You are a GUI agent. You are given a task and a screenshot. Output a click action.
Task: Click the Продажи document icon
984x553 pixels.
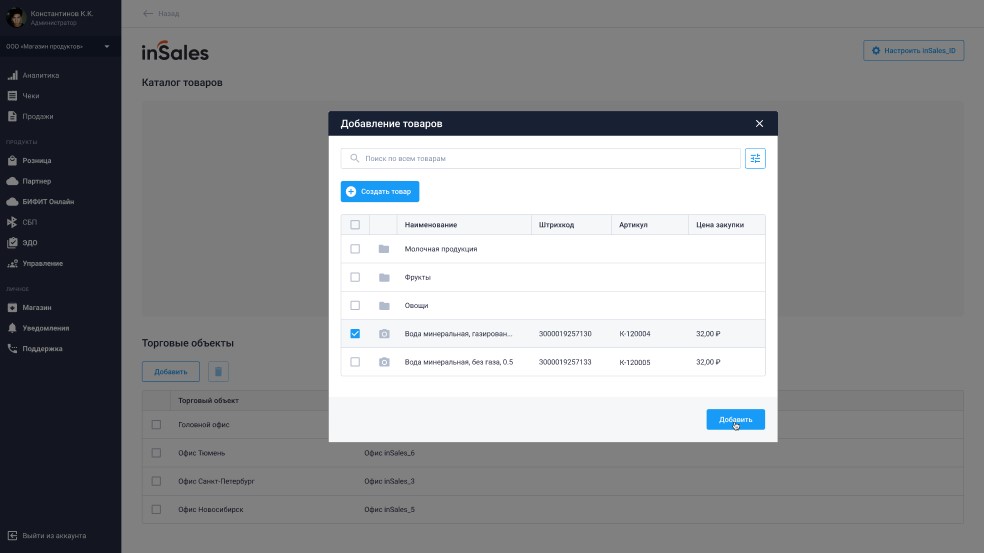tap(12, 116)
